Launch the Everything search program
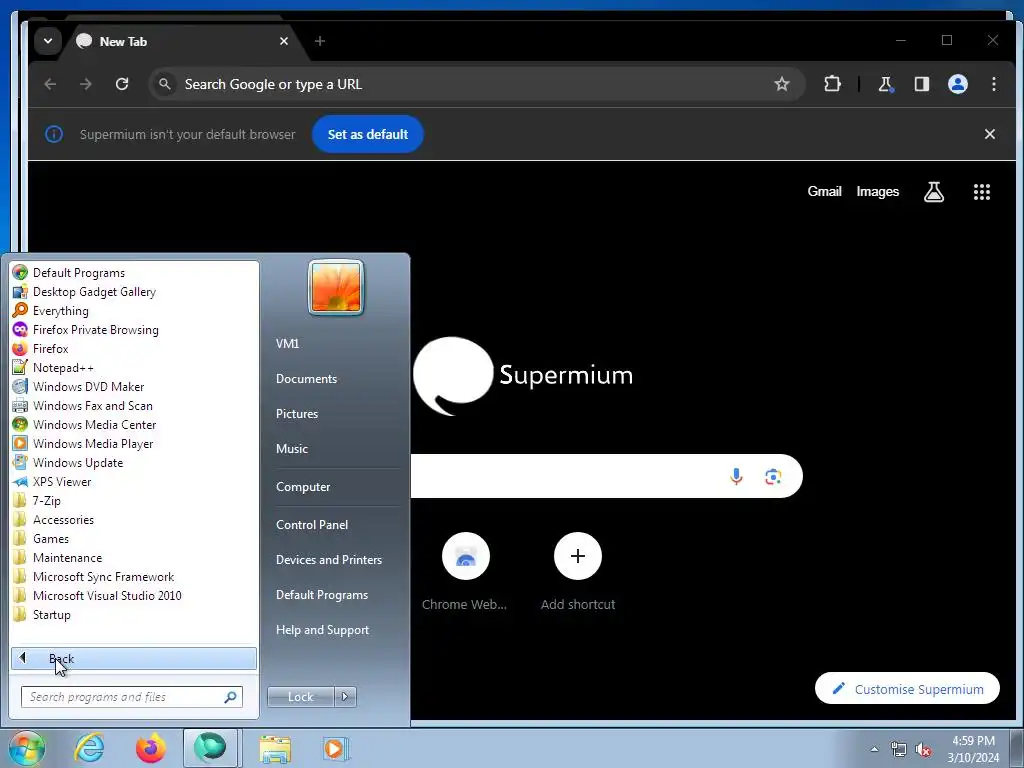This screenshot has height=768, width=1024. coord(134,310)
